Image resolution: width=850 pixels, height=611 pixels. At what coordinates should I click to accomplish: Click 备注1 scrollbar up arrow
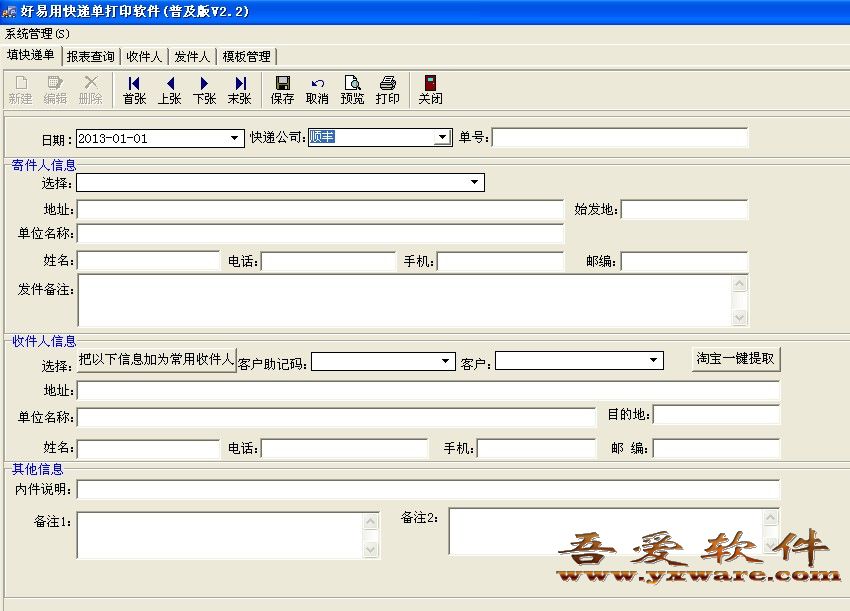coord(371,522)
